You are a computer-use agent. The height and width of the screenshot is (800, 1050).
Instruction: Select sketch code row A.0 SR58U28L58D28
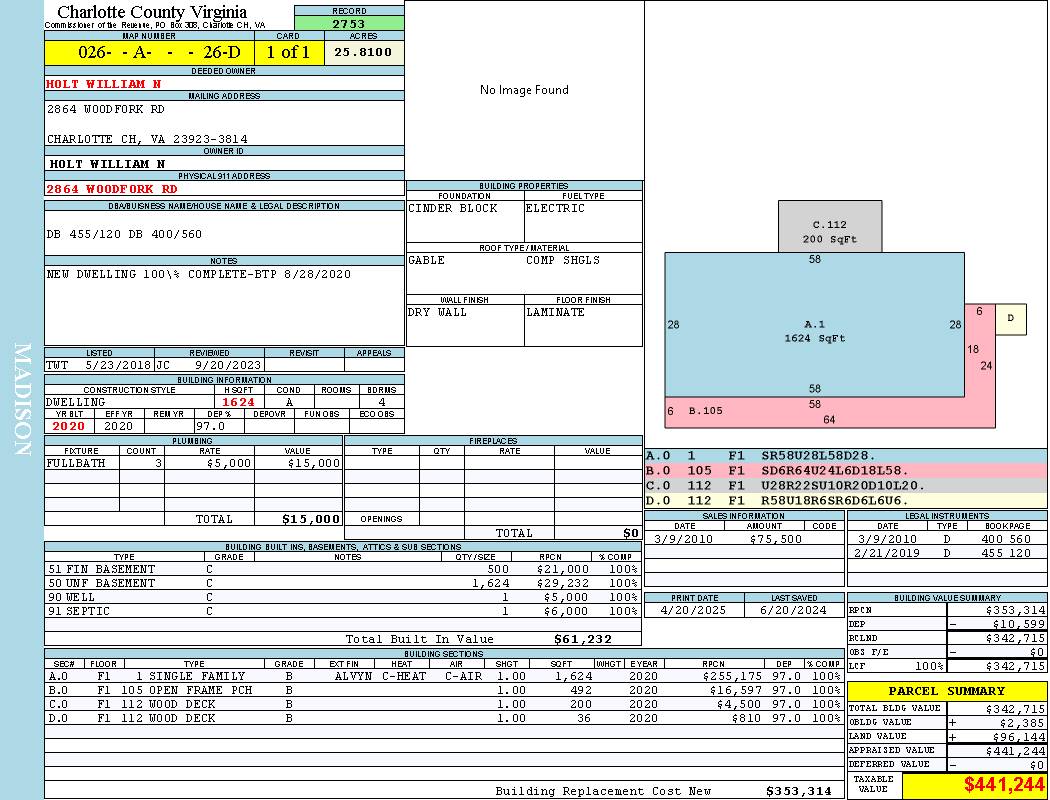(846, 456)
